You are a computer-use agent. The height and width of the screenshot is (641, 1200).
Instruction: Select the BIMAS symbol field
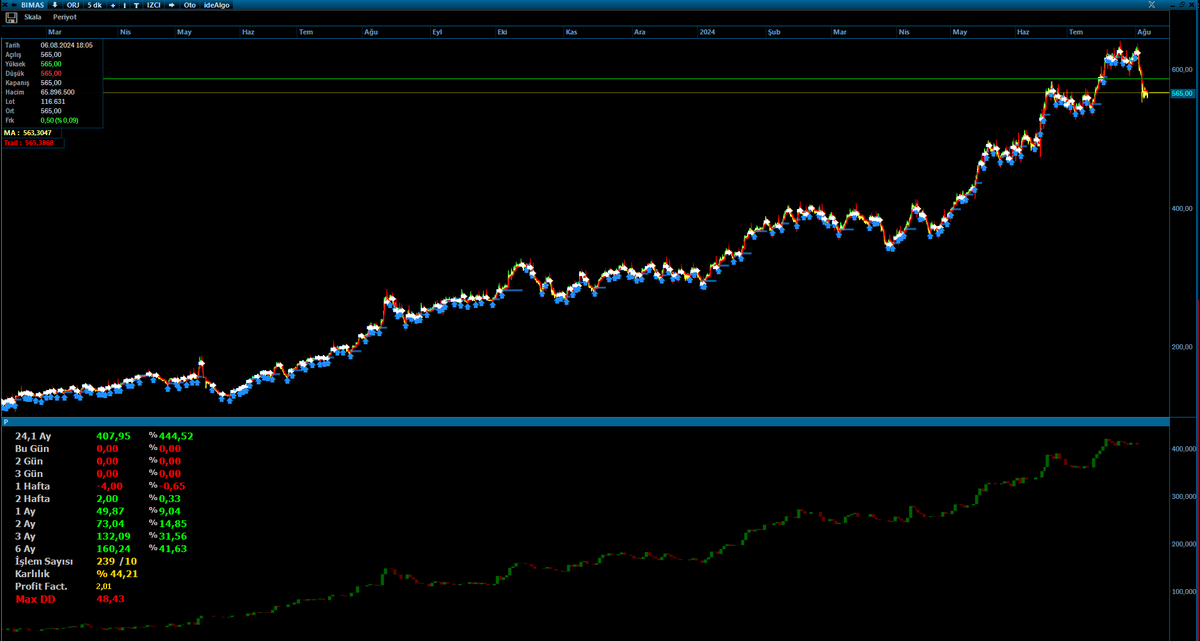(33, 5)
